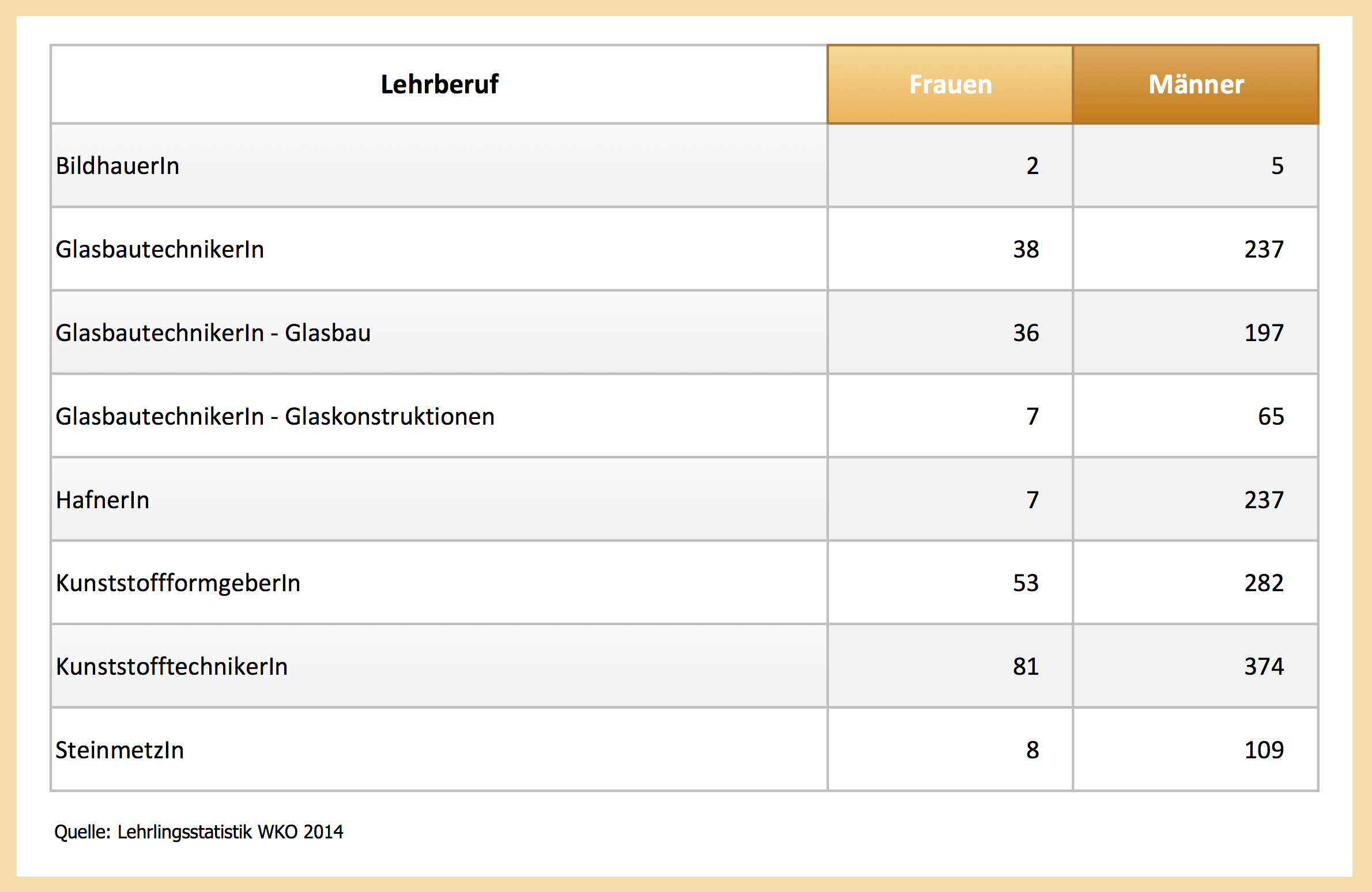Select the GlasbautechnikerIn - Glasbau label

(x=213, y=333)
